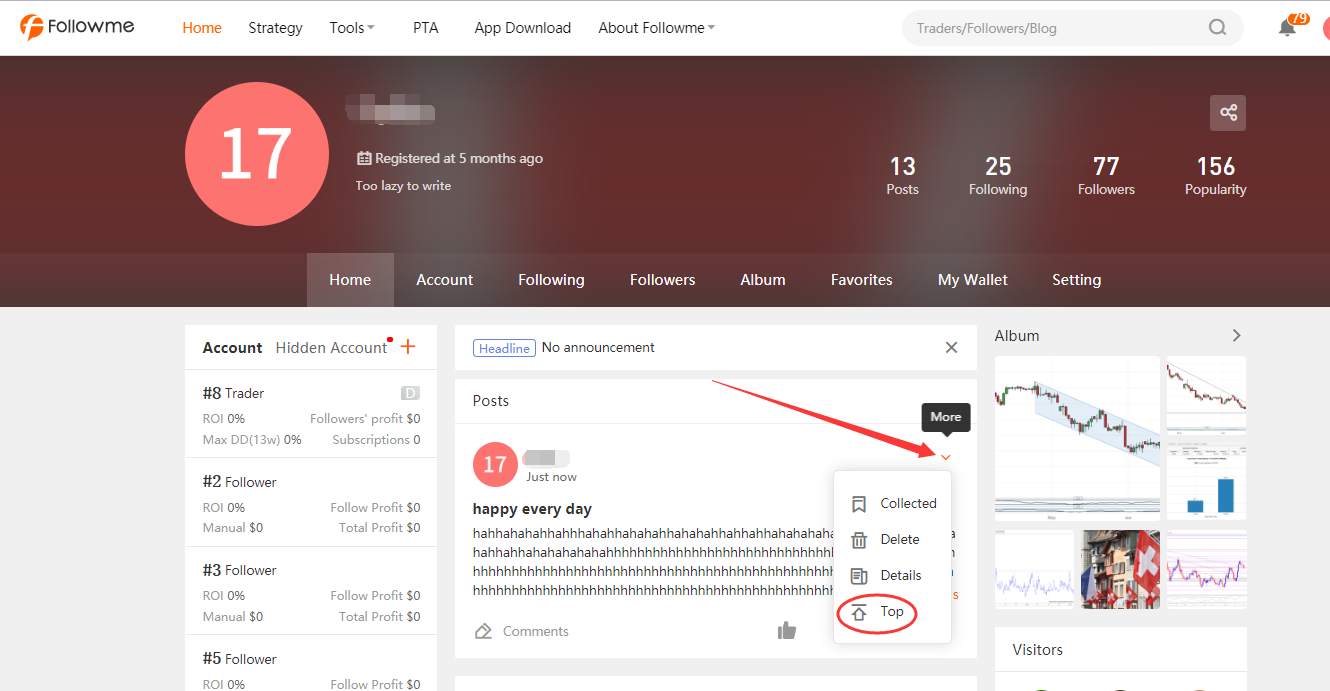Image resolution: width=1330 pixels, height=691 pixels.
Task: Expand the About Followme dropdown
Action: 657,28
